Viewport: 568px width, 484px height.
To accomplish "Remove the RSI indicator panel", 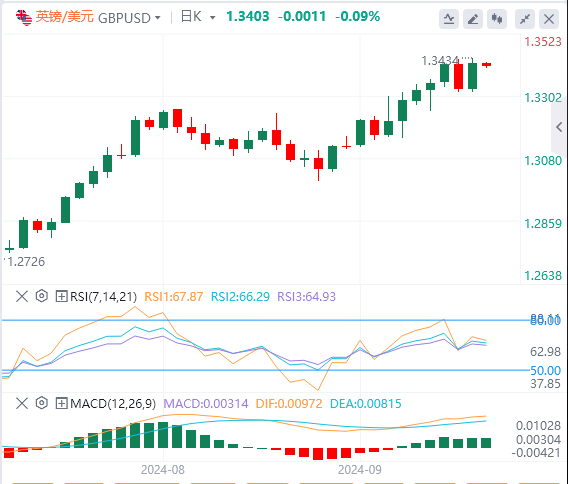I will [x=22, y=296].
